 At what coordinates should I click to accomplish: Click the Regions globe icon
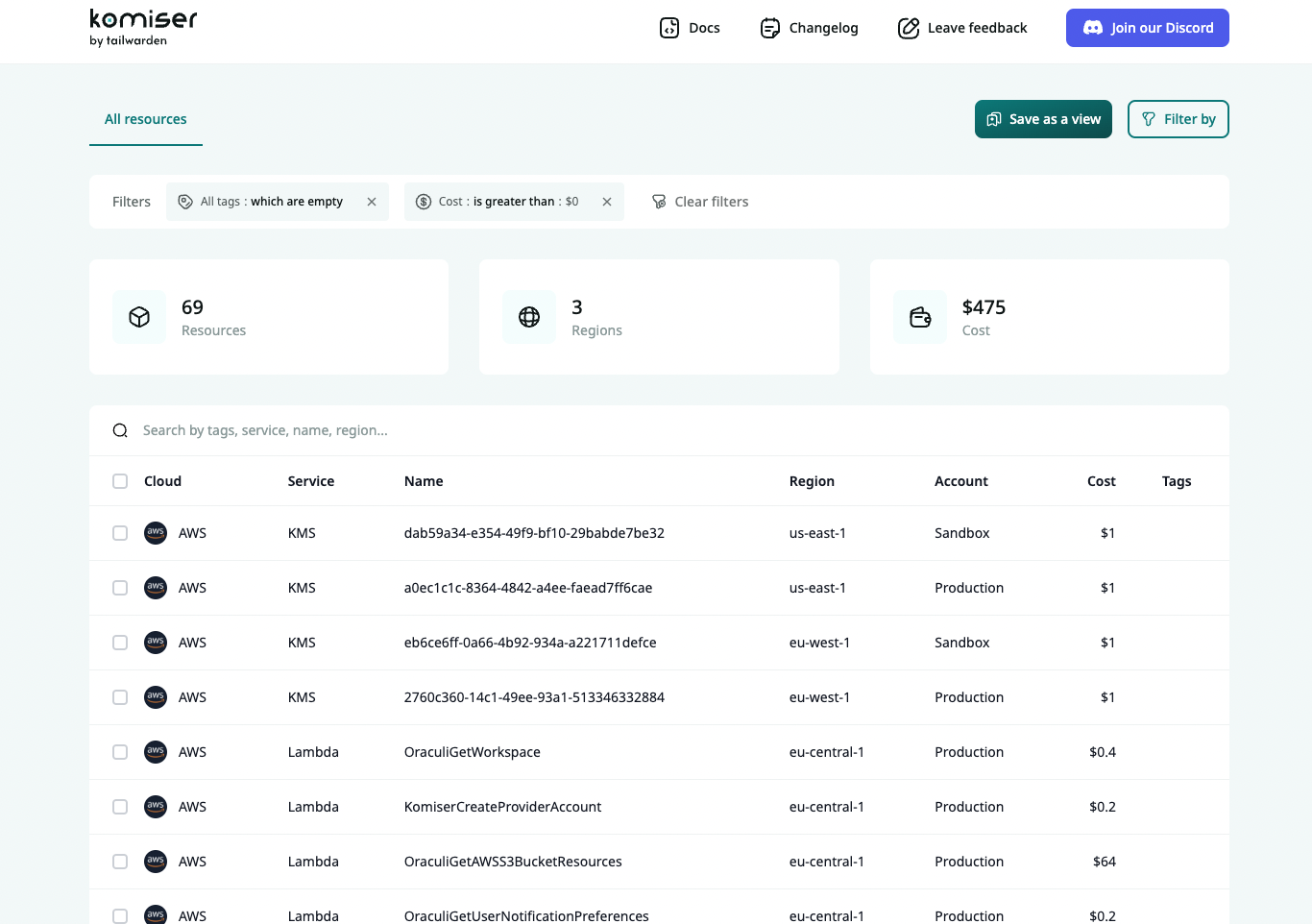(x=529, y=317)
